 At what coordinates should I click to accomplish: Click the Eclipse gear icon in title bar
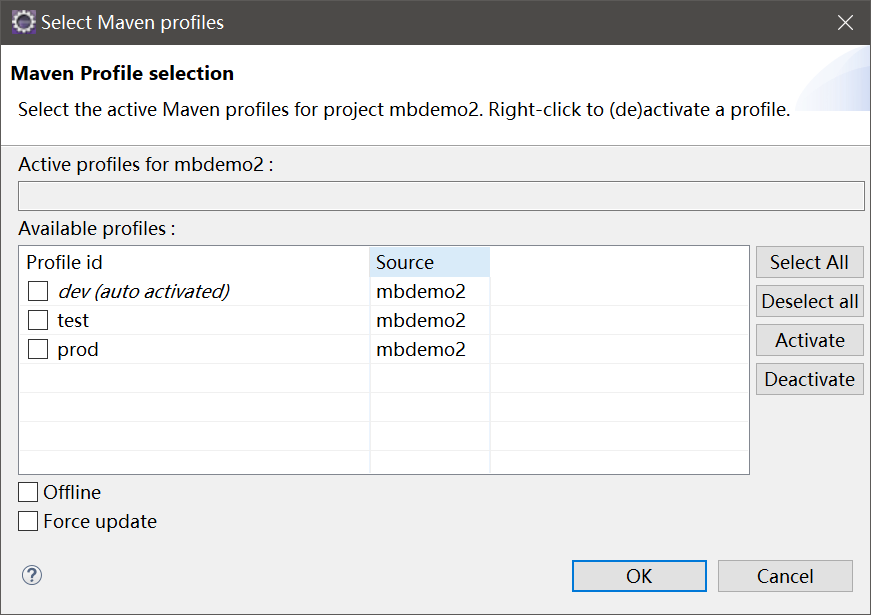click(x=24, y=22)
